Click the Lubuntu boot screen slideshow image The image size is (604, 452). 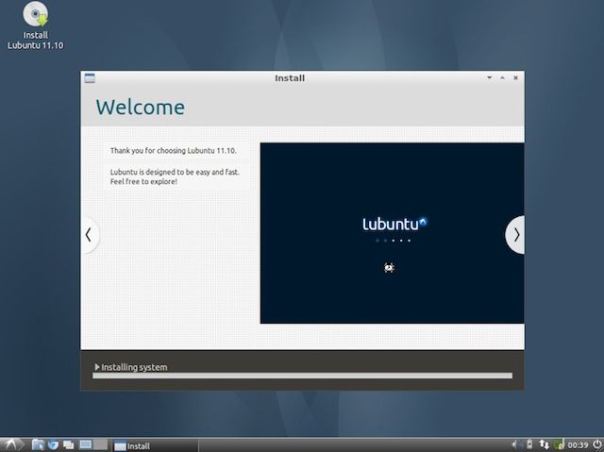tap(392, 233)
